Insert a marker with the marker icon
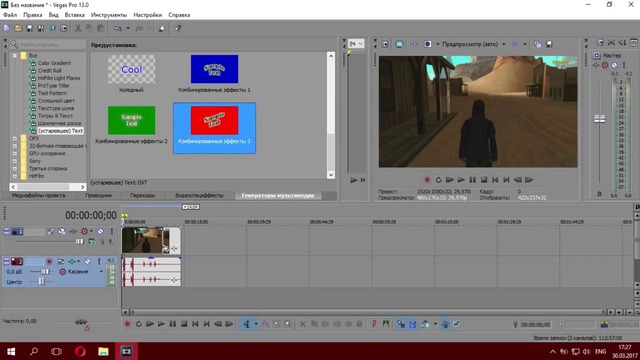The width and height of the screenshot is (640, 360). (374, 324)
